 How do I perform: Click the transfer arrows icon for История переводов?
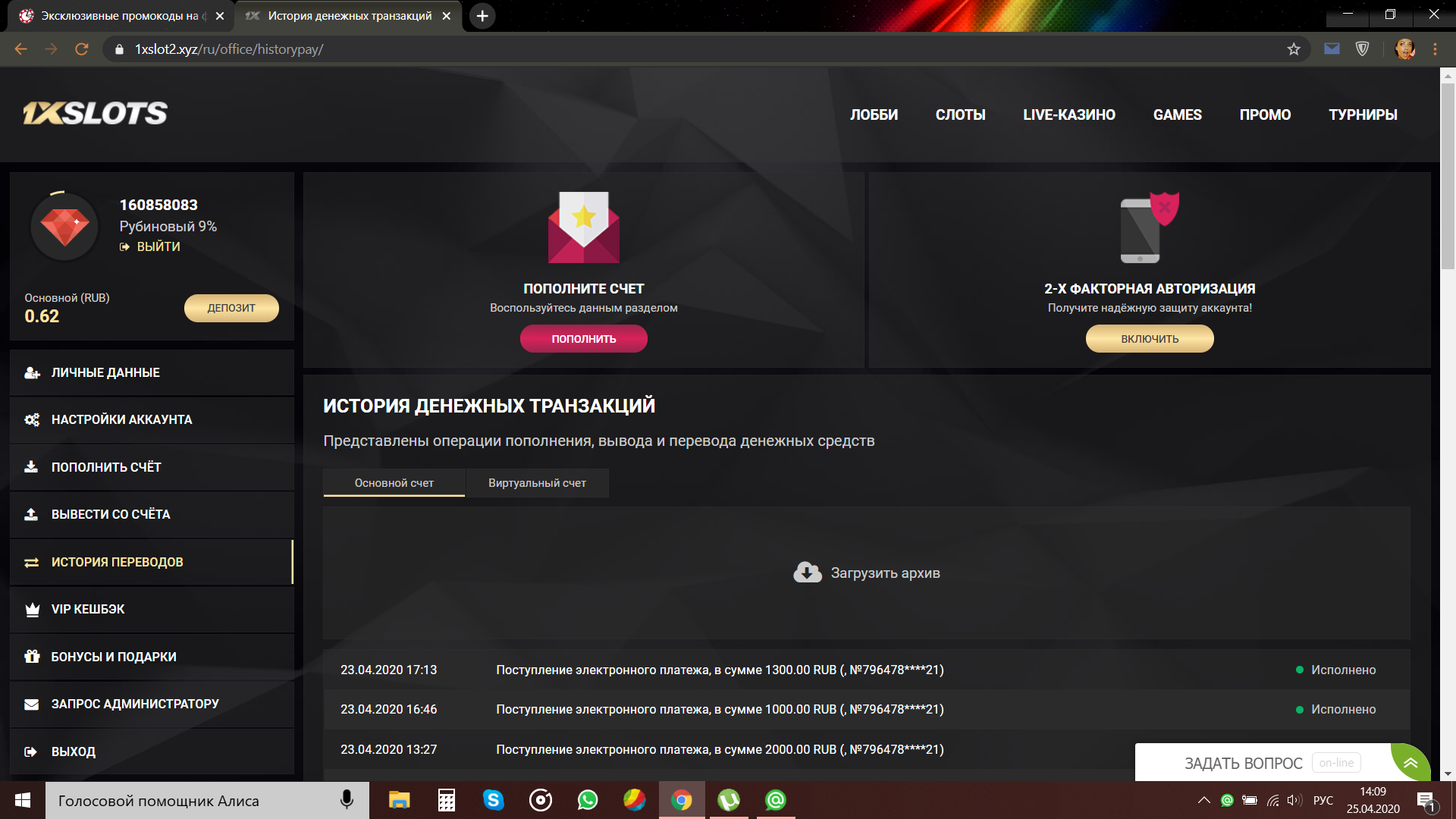[x=30, y=562]
